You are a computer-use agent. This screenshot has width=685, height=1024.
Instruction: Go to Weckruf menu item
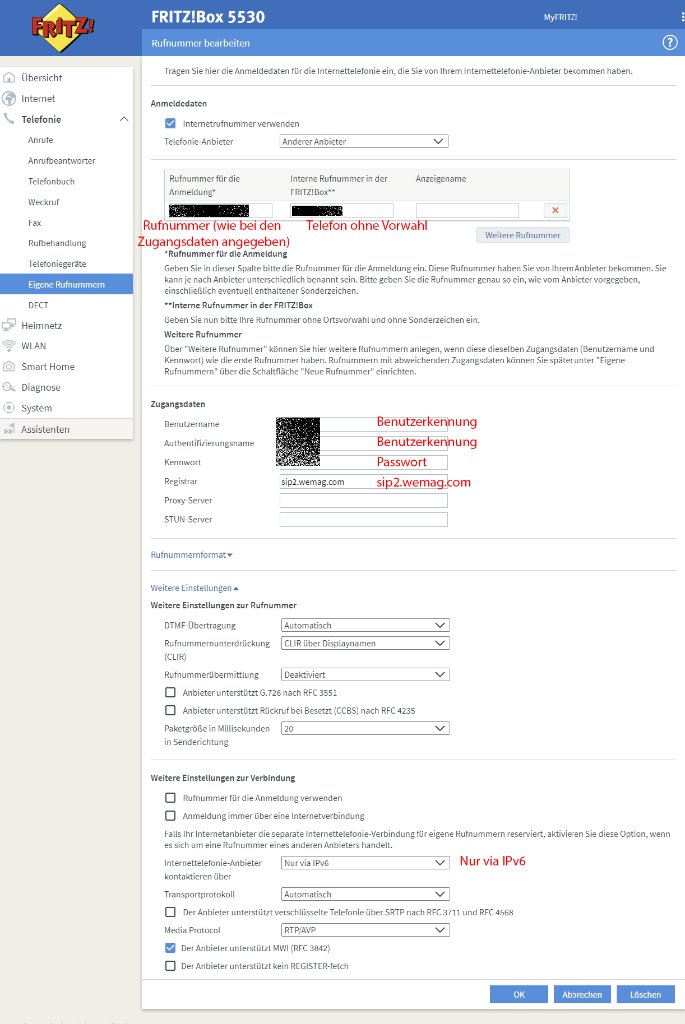[x=43, y=202]
